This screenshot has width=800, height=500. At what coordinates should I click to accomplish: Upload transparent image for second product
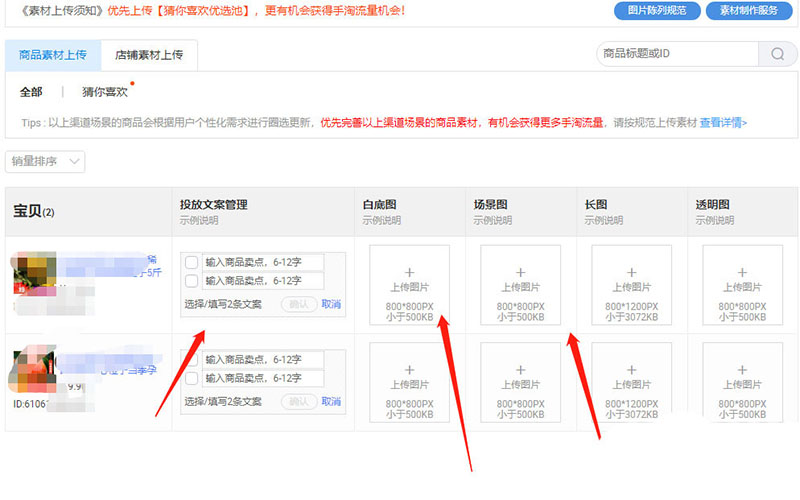click(742, 382)
